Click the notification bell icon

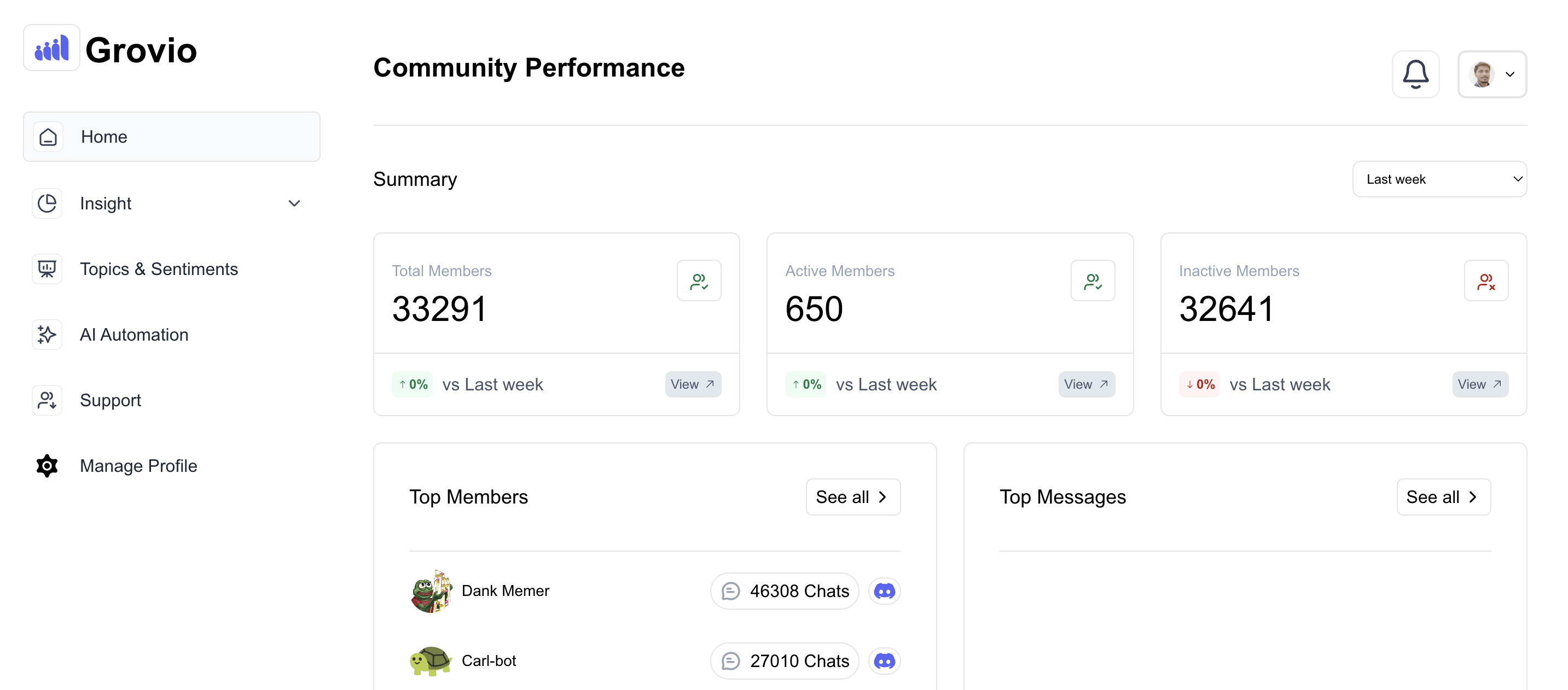pyautogui.click(x=1415, y=74)
